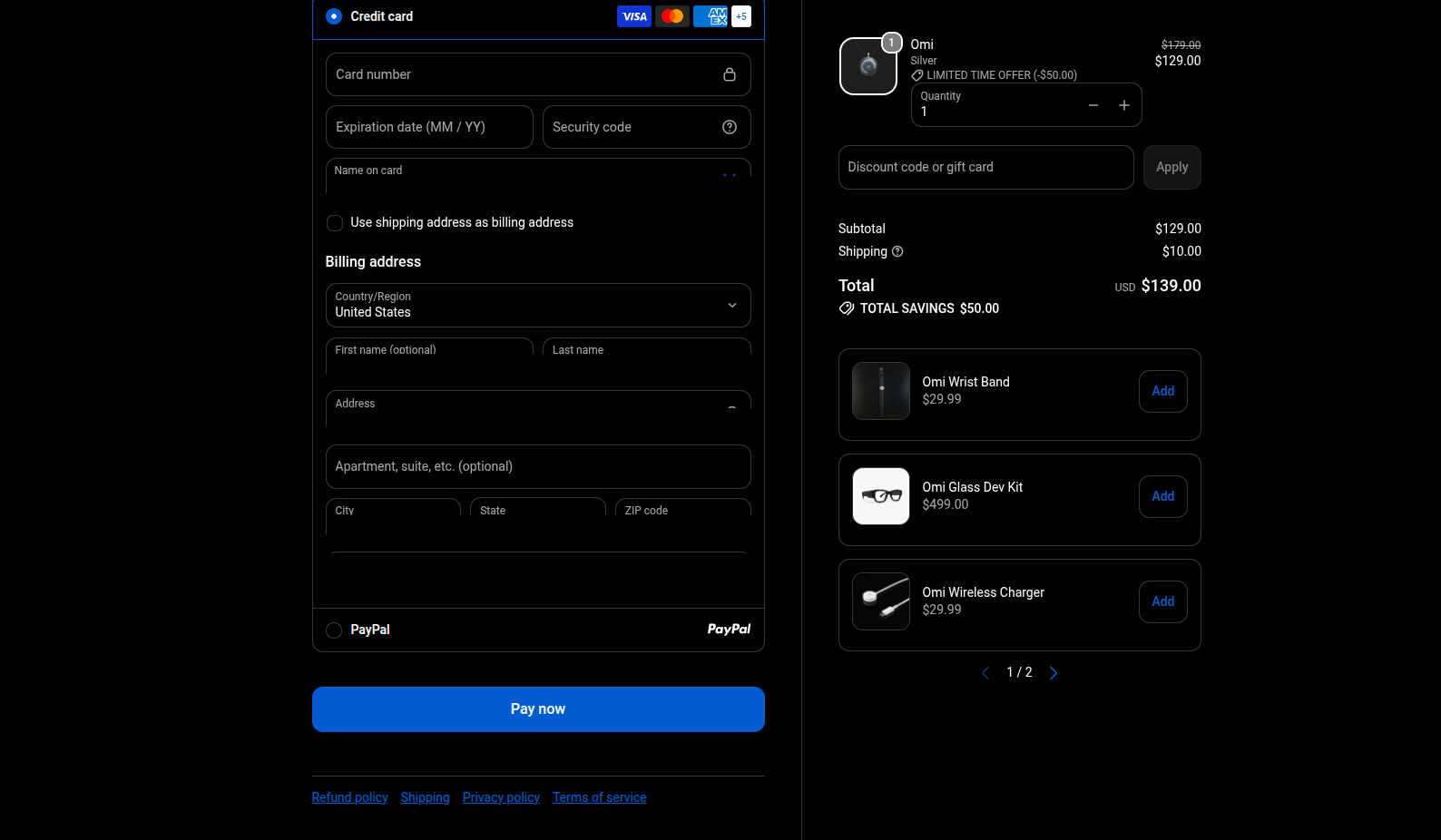1441x840 pixels.
Task: Click the Apply discount button
Action: pos(1172,167)
